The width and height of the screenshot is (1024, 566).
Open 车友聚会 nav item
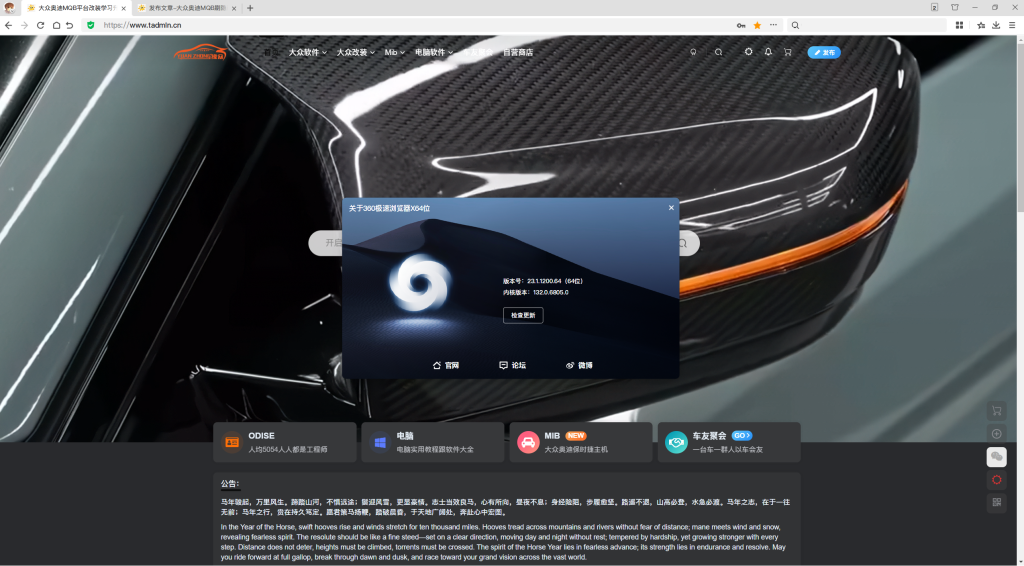478,52
